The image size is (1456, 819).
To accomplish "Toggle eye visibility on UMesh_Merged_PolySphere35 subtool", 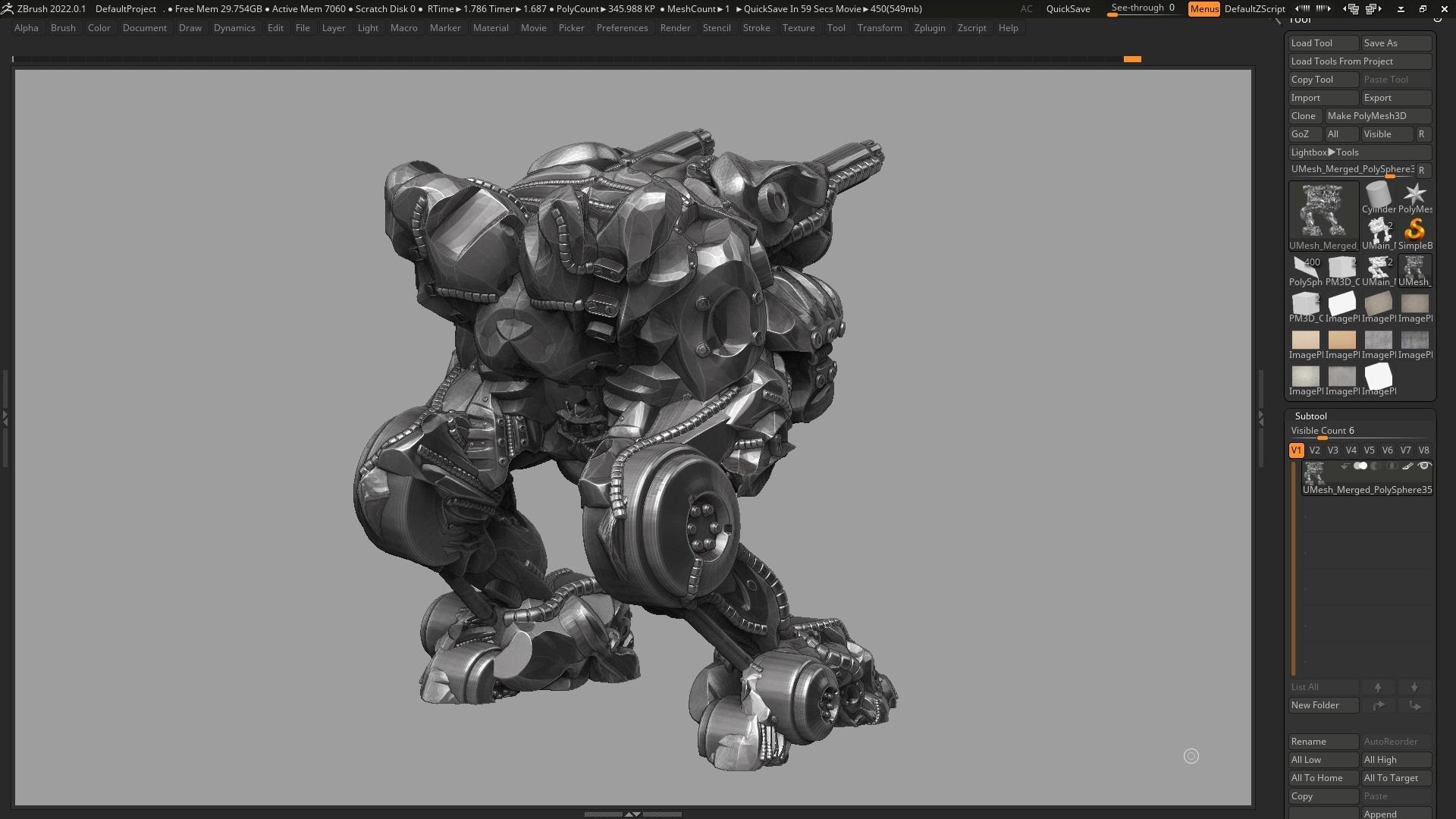I will (1425, 466).
